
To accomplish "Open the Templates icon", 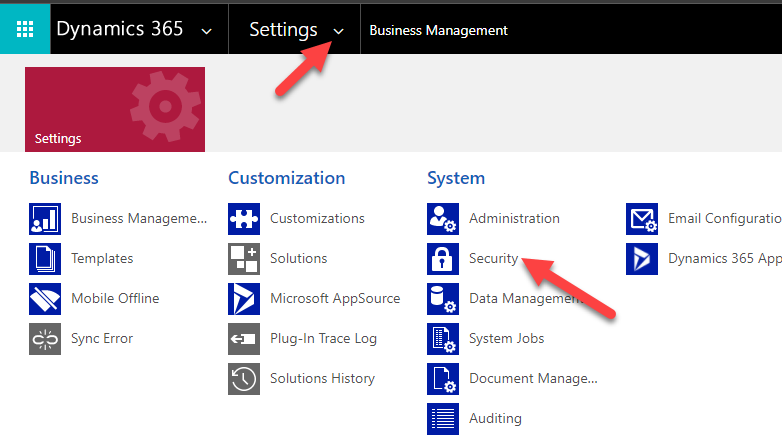I will coord(45,259).
